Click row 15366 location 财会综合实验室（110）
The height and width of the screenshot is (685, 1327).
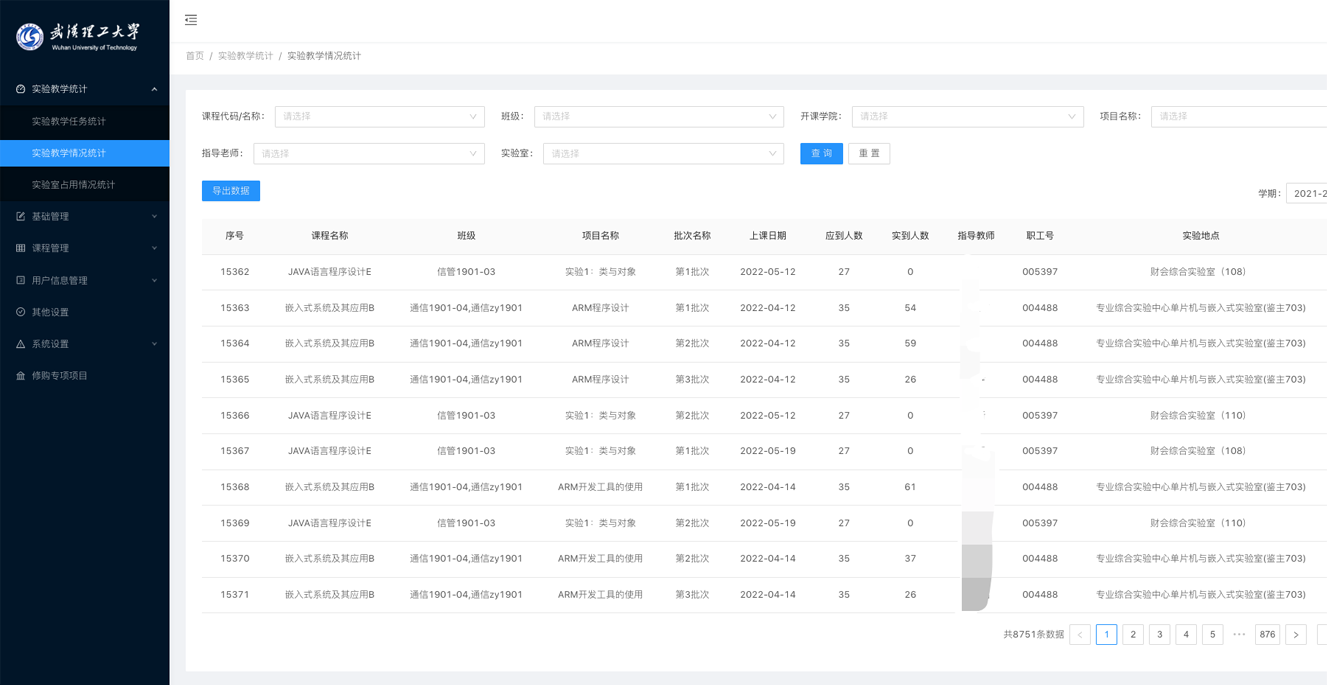[x=1198, y=415]
